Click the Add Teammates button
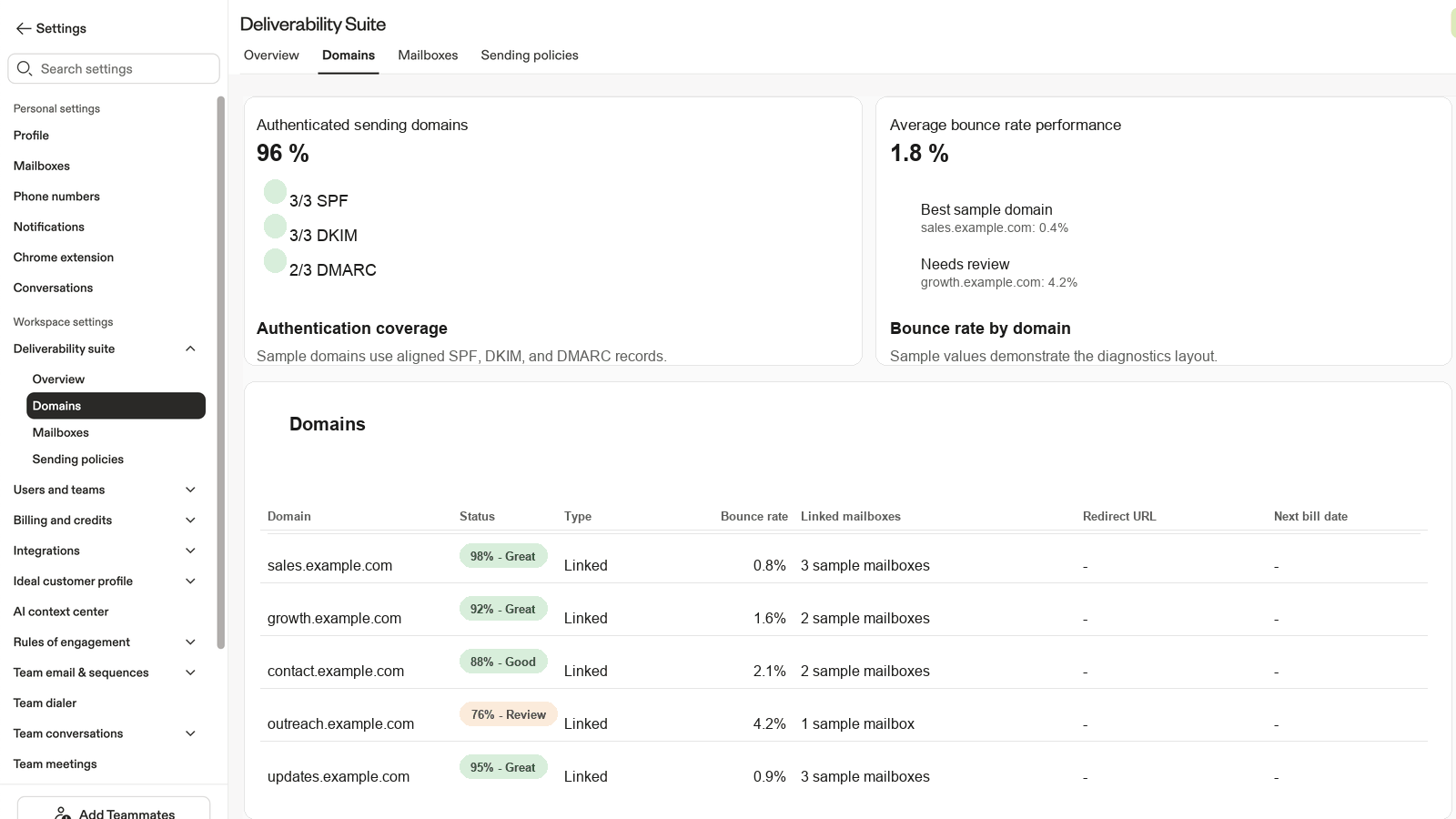Image resolution: width=1456 pixels, height=819 pixels. tap(114, 808)
